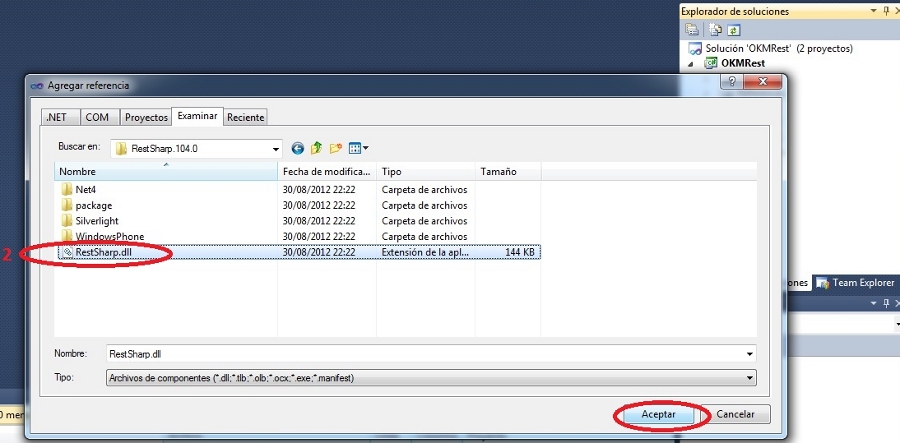The width and height of the screenshot is (900, 443).
Task: Switch to the .NET tab
Action: [56, 117]
